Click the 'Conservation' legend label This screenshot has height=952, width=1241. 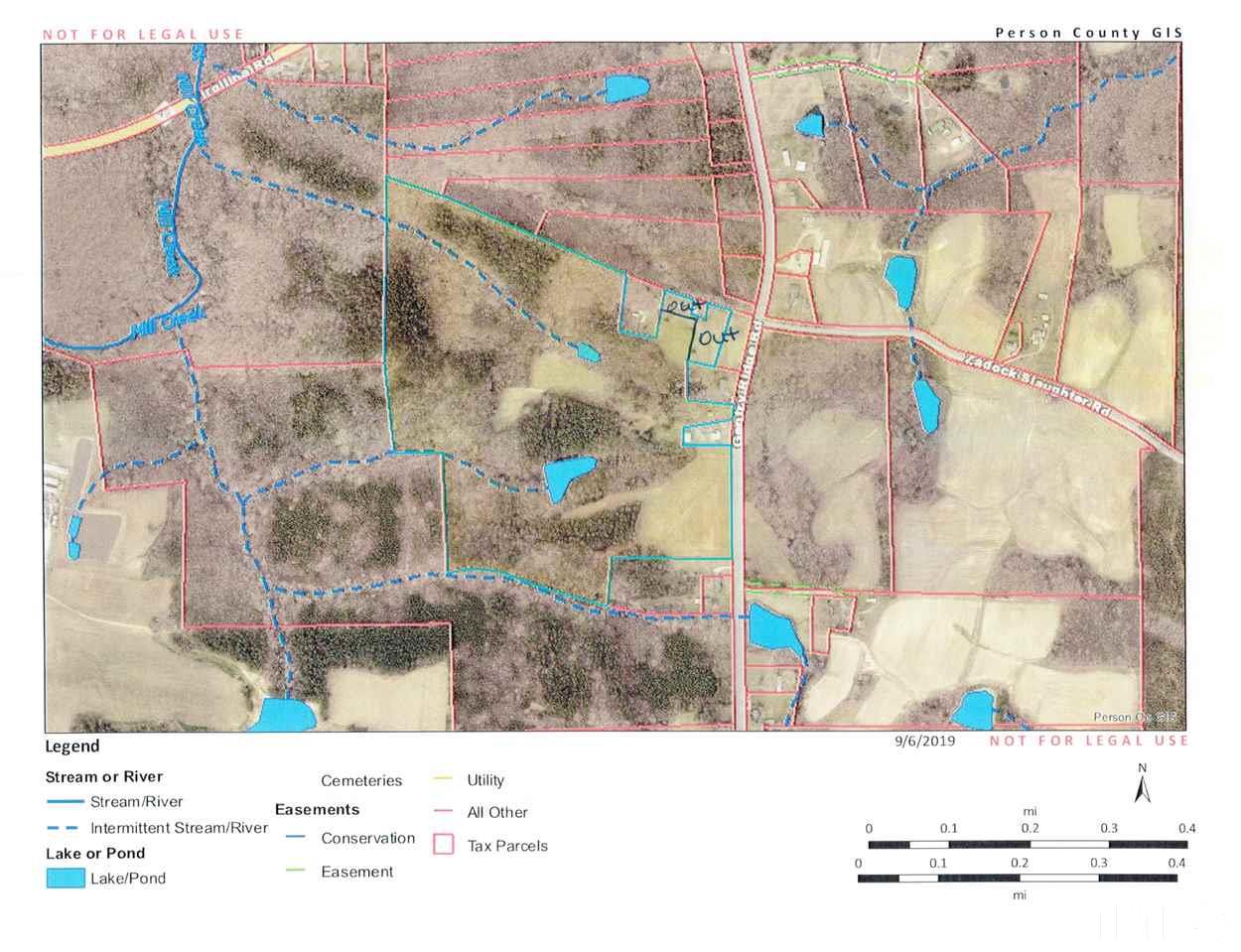pos(368,838)
